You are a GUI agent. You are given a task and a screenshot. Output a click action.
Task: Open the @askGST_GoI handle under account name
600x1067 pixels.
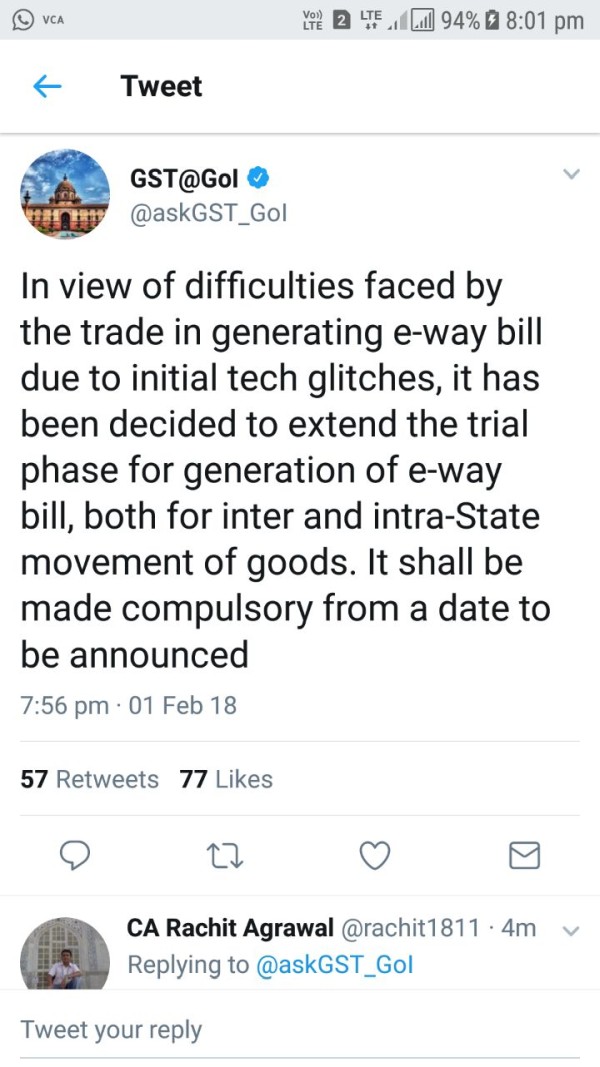[x=209, y=213]
